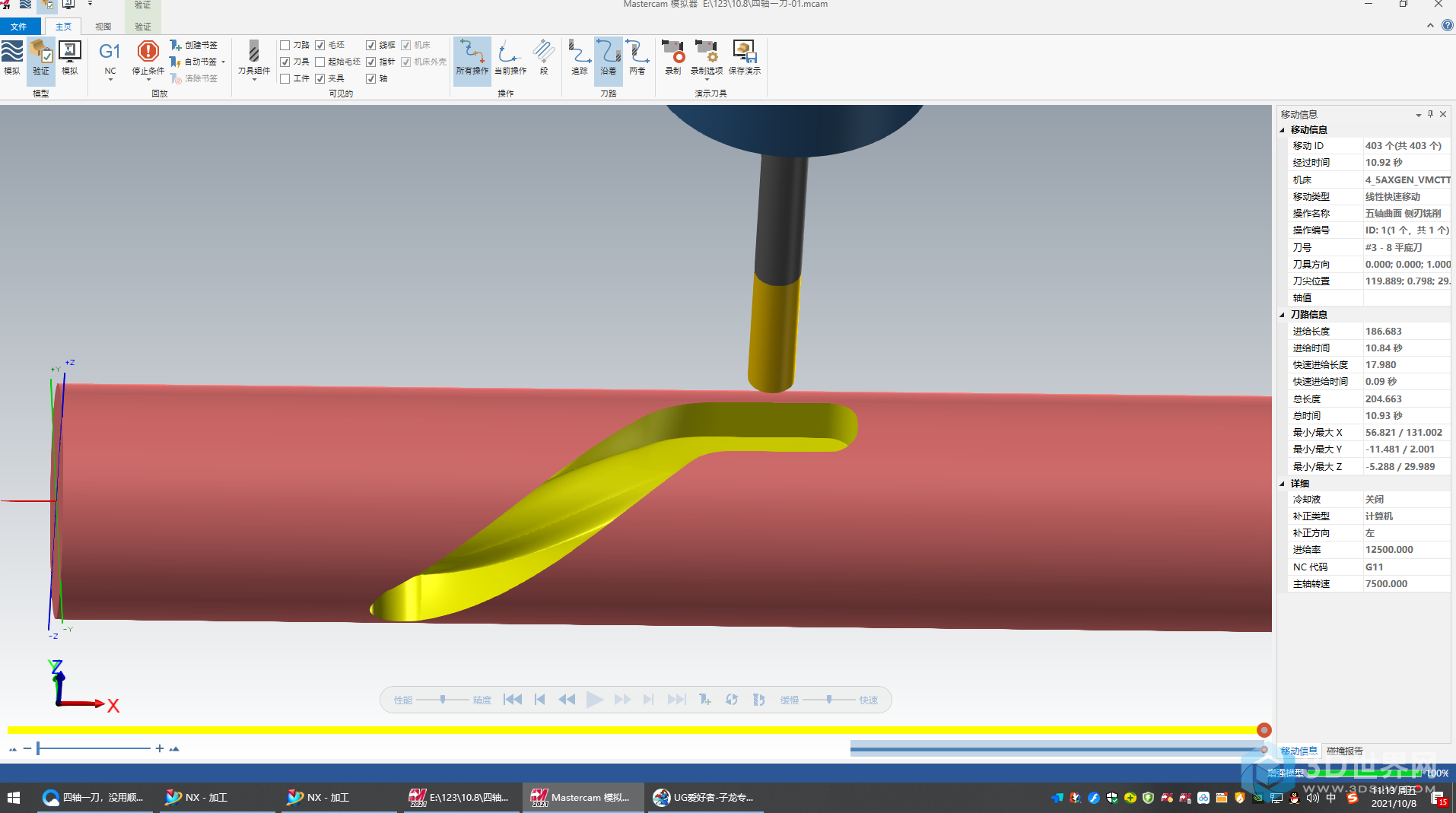
Task: Switch to the 视图 view tab
Action: (103, 27)
